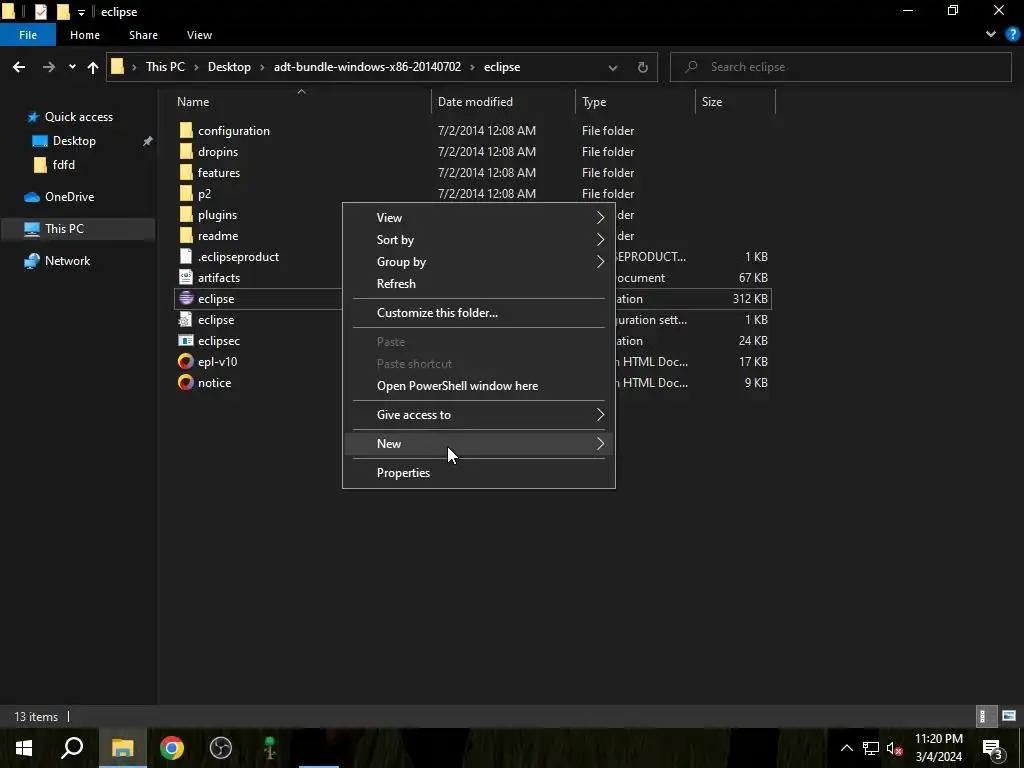This screenshot has width=1024, height=768.
Task: Select the plugins folder icon
Action: pos(186,214)
